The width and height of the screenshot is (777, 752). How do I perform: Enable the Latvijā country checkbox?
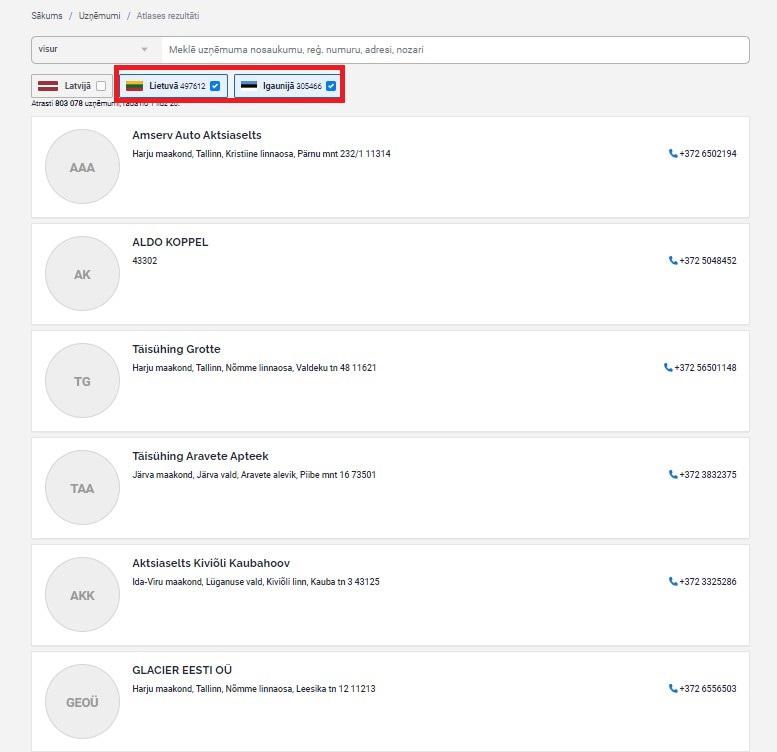(101, 86)
